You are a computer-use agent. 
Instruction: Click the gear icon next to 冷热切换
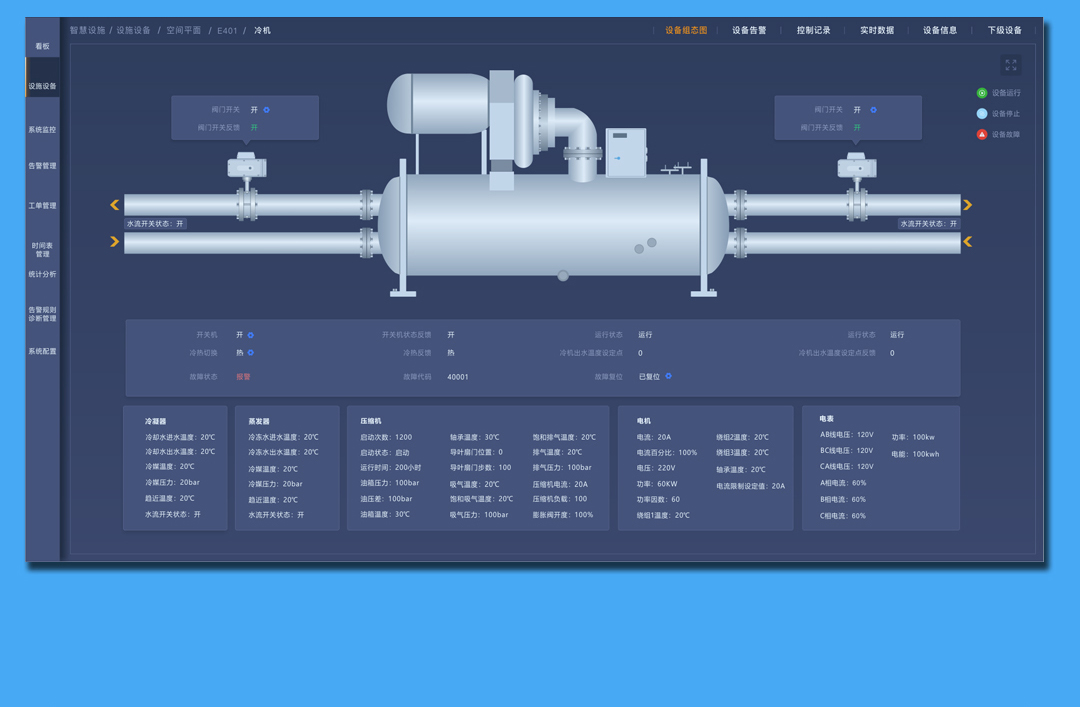251,353
